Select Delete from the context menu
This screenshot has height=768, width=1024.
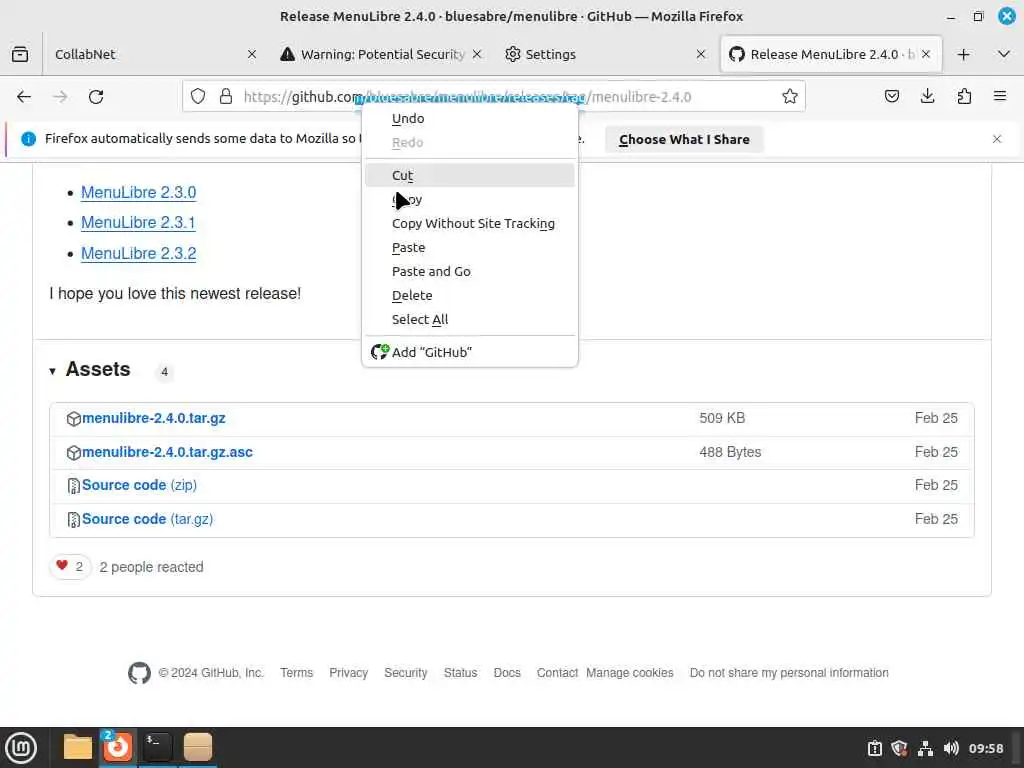click(x=470, y=295)
